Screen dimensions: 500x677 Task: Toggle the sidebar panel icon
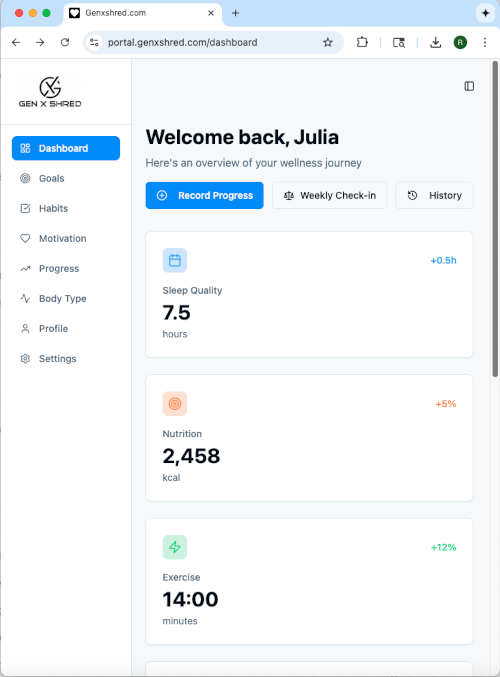469,86
